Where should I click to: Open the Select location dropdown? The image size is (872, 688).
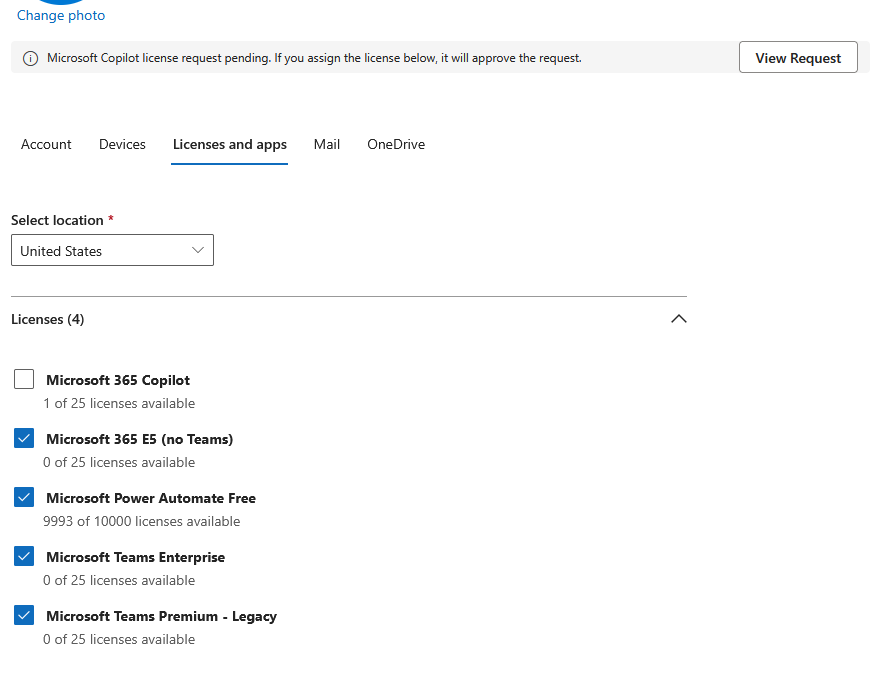point(112,250)
